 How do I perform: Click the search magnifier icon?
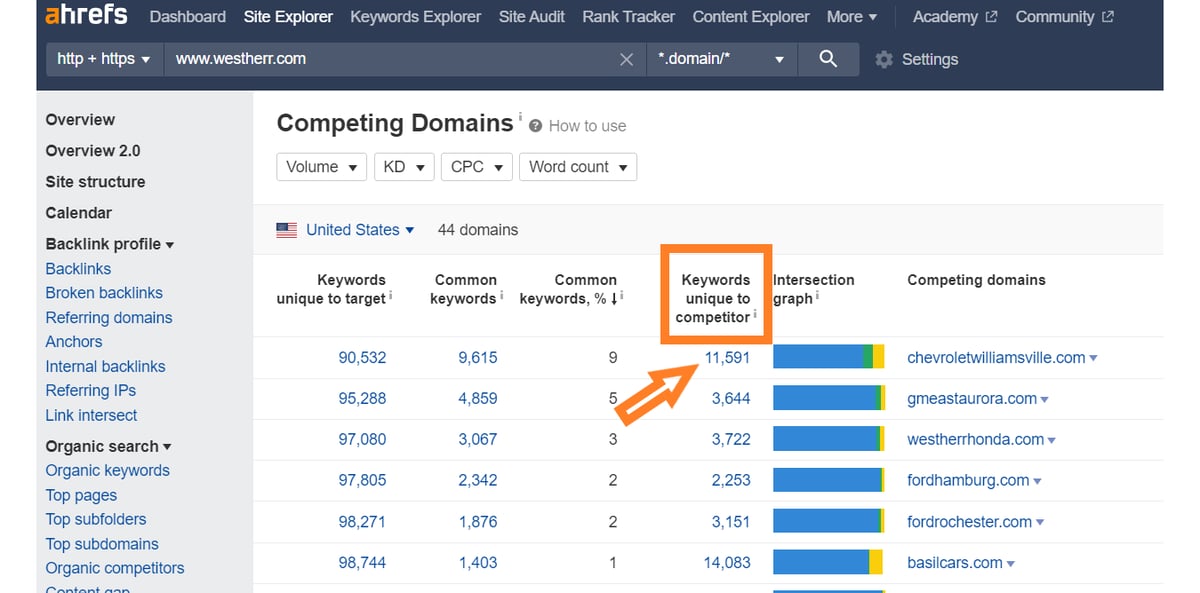[827, 59]
